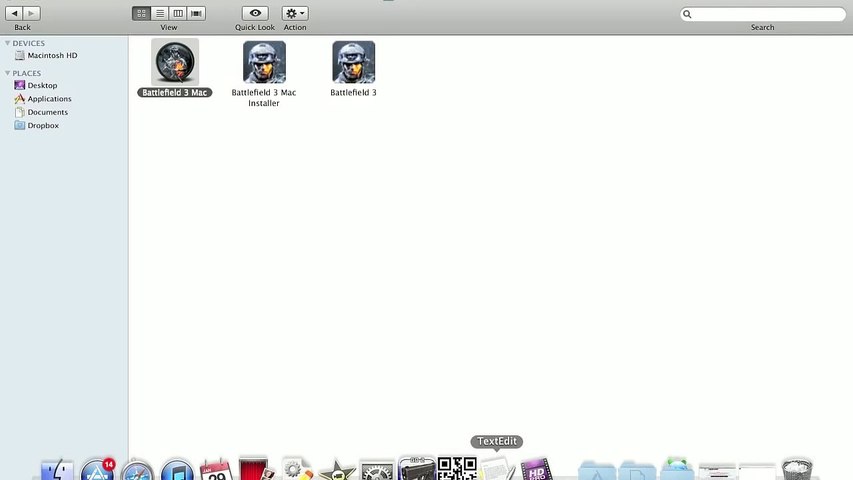
Task: Open the Applications stack folder in the Dock
Action: click(597, 471)
